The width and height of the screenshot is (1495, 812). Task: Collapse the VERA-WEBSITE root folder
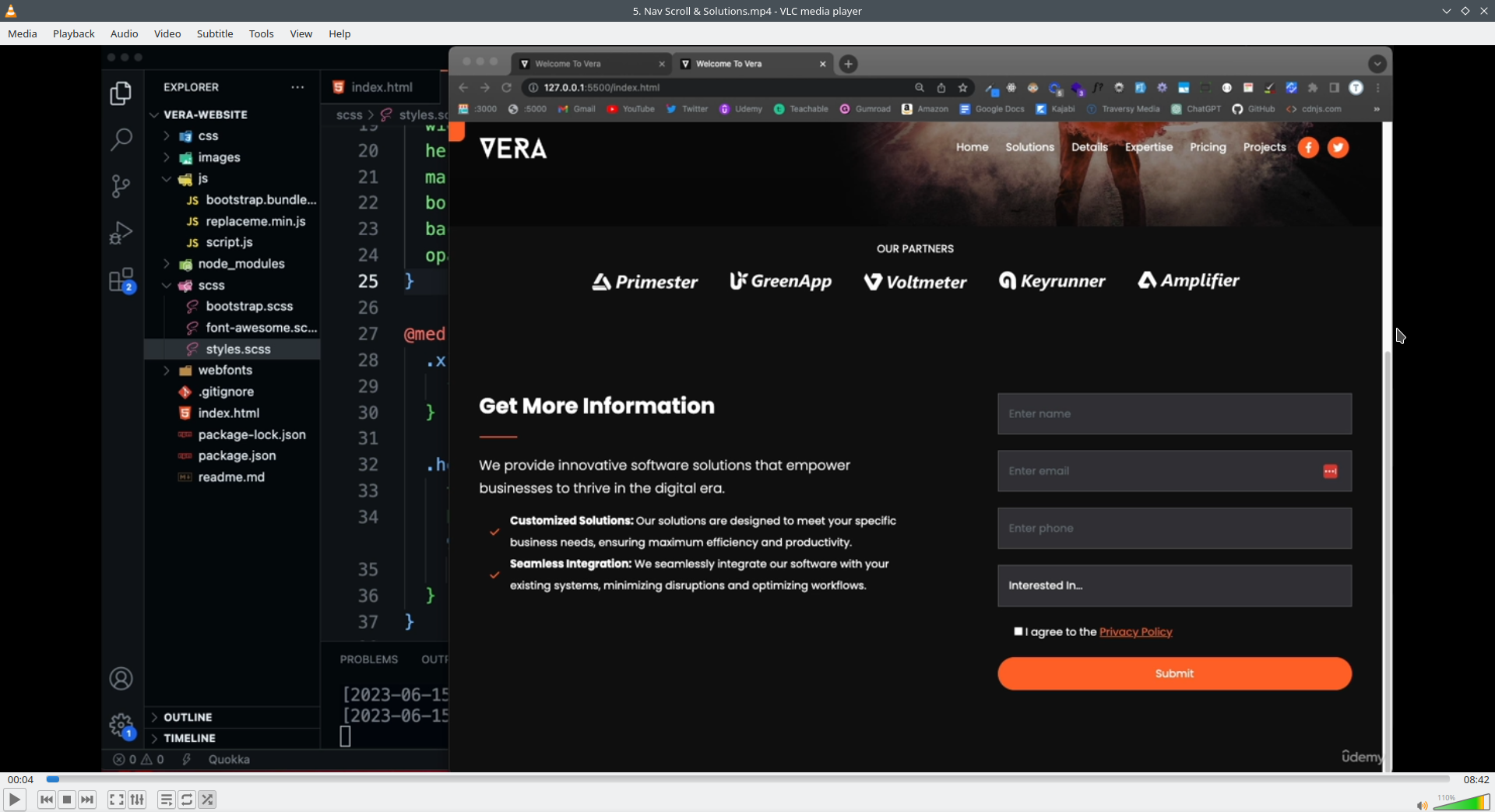pos(154,114)
